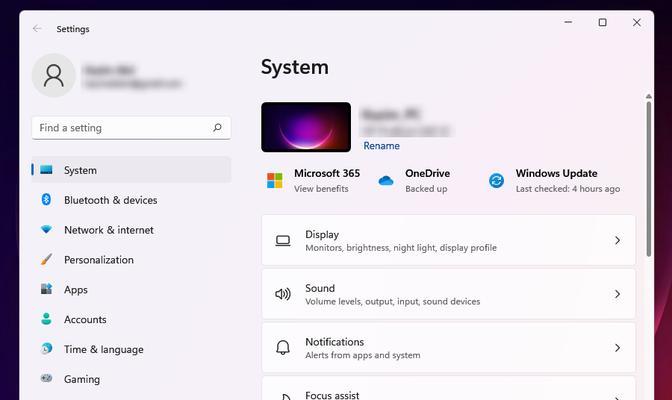Click the Notifications bell icon
The image size is (672, 400).
click(x=283, y=348)
